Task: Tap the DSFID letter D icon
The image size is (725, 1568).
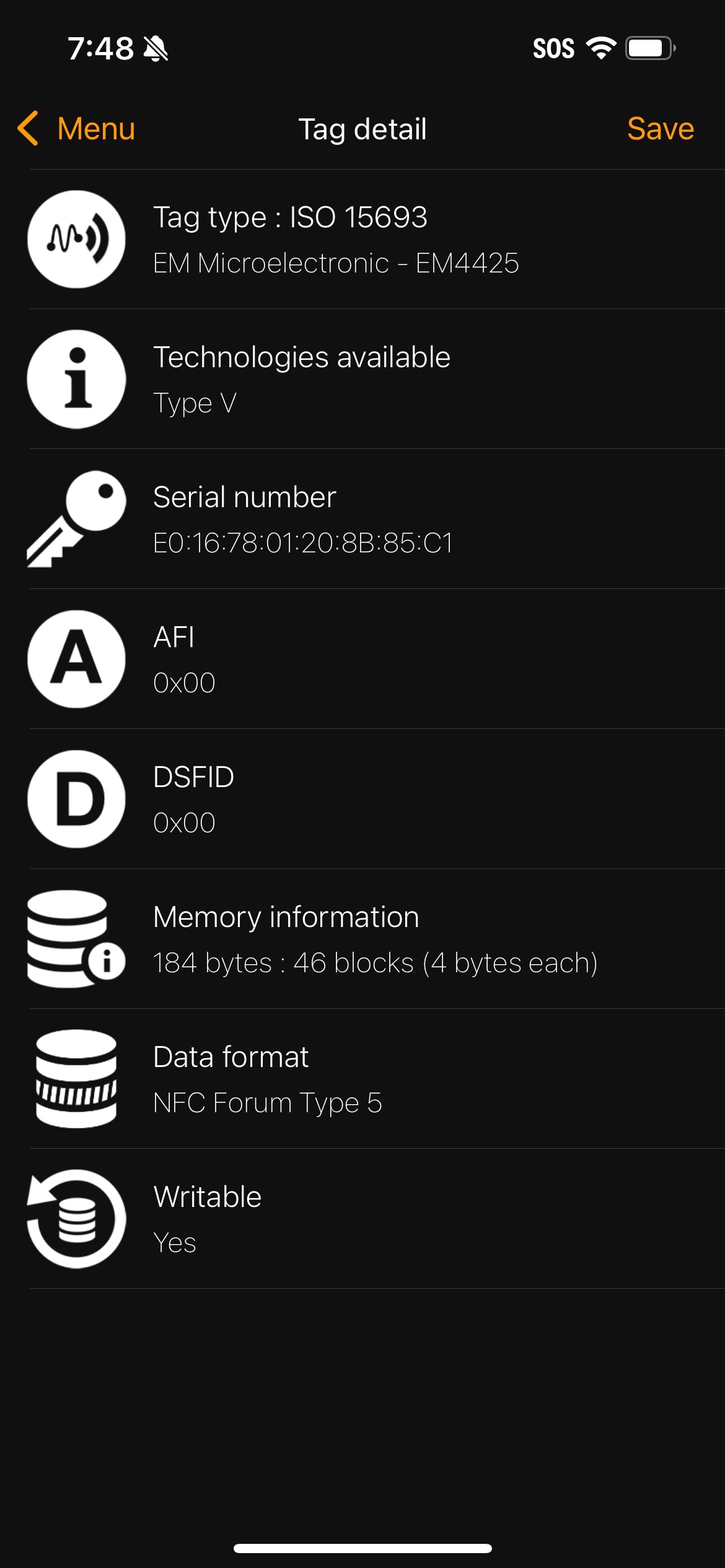Action: 76,799
